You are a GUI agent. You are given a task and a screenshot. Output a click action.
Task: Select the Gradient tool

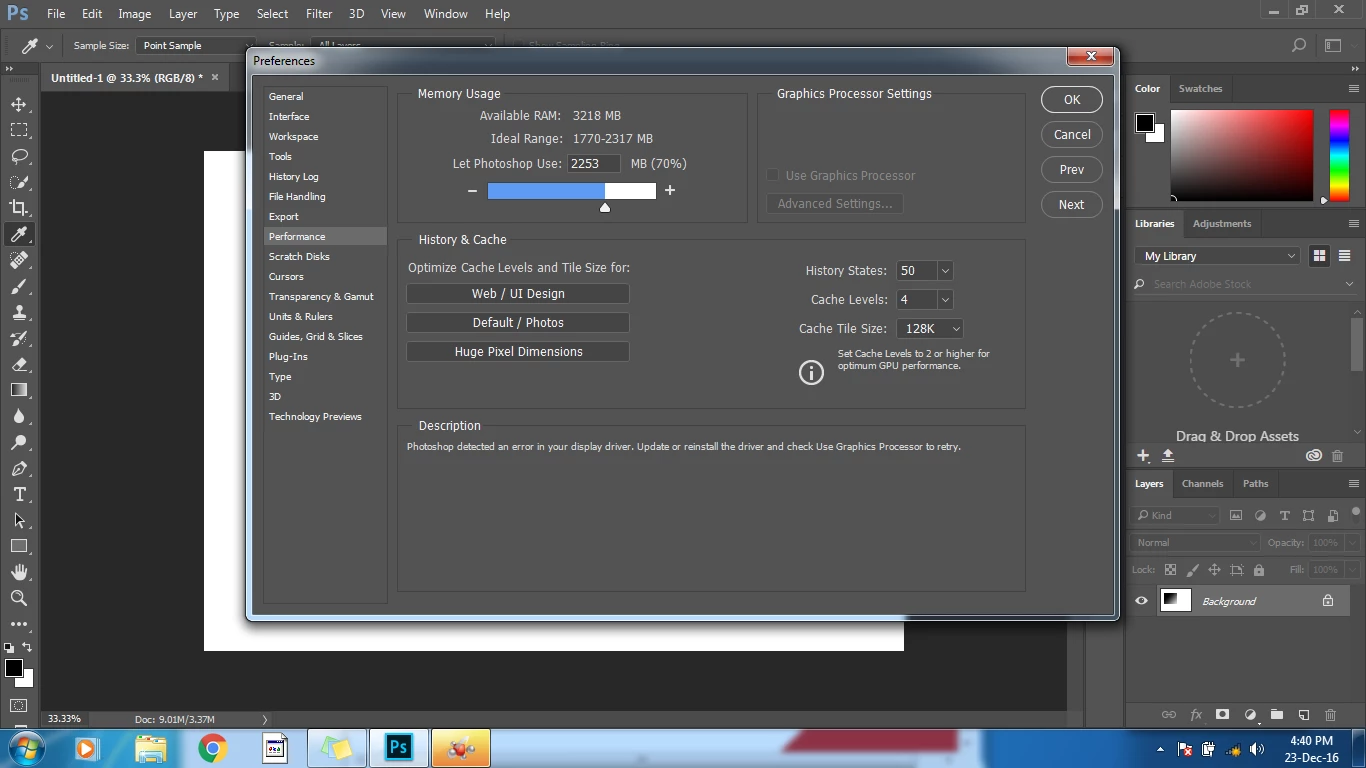click(19, 390)
